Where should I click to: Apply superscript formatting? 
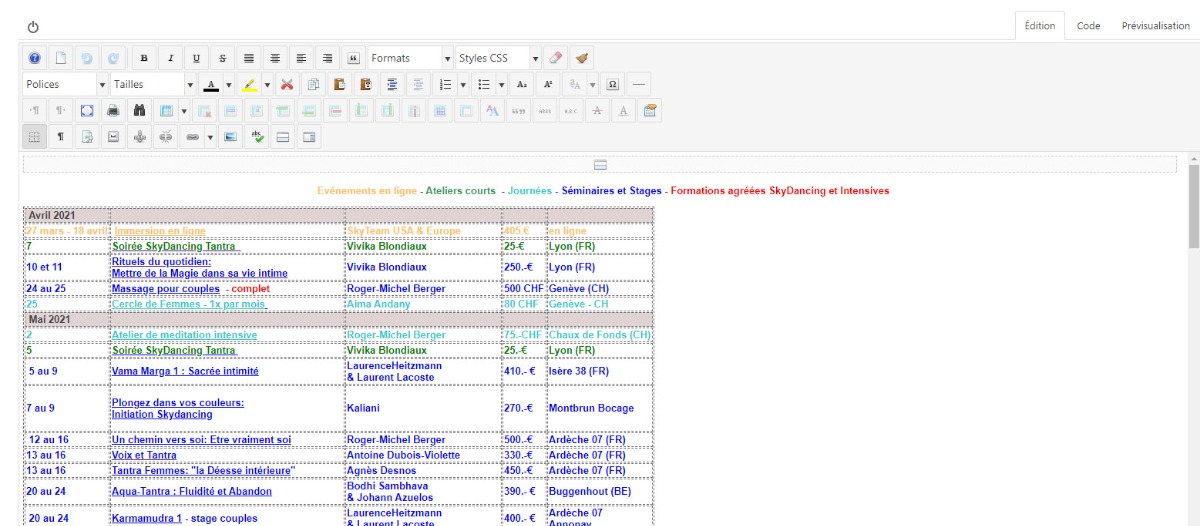(548, 84)
